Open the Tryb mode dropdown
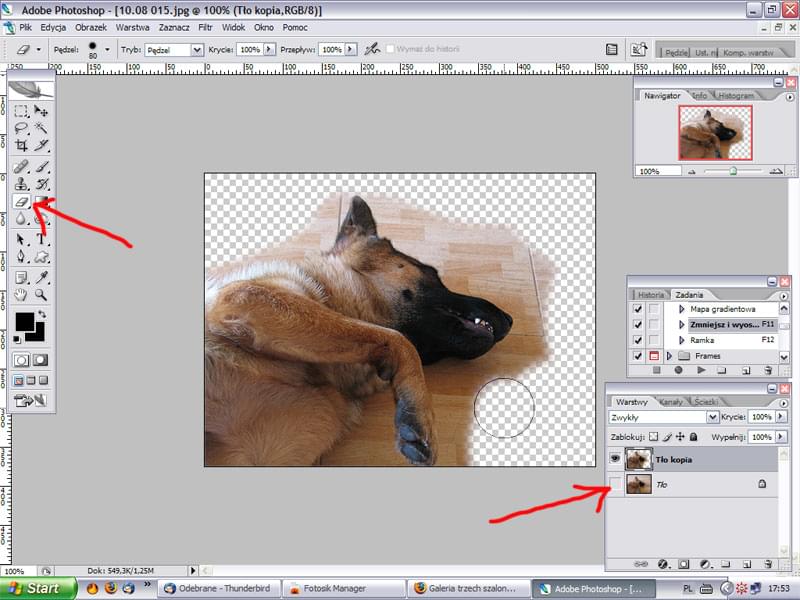Viewport: 800px width, 600px height. pyautogui.click(x=197, y=49)
